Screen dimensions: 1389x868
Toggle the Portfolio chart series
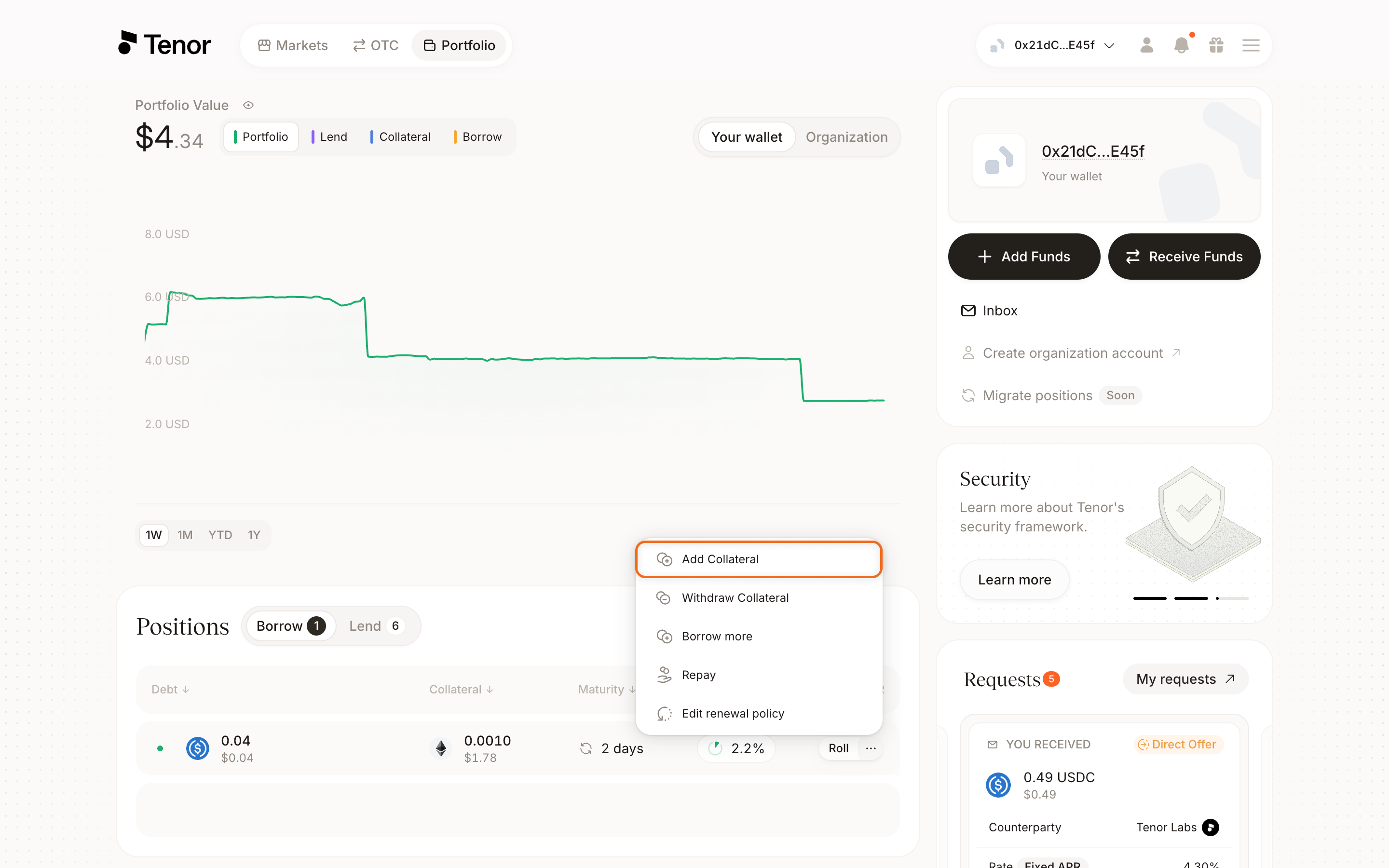tap(261, 136)
